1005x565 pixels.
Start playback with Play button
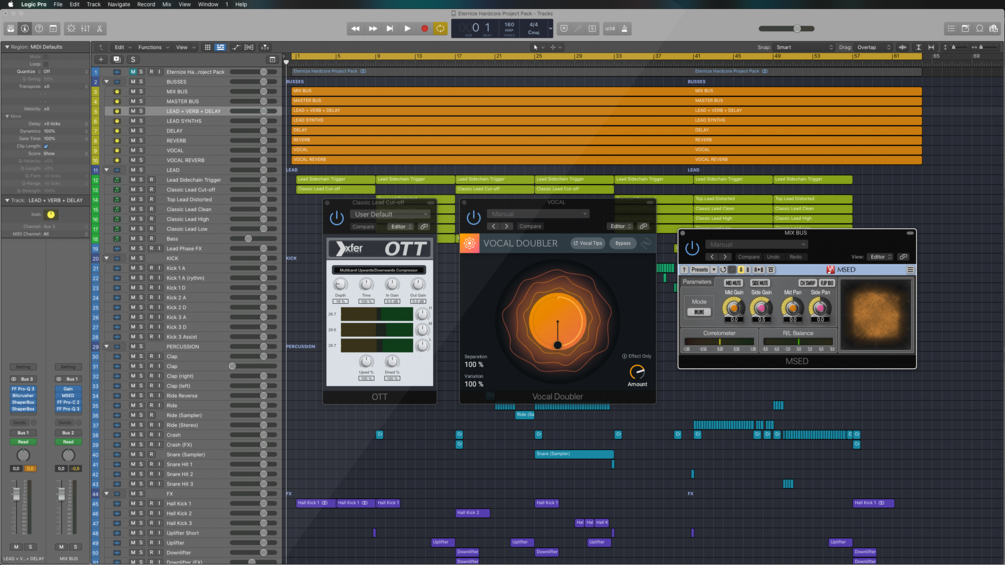[407, 28]
